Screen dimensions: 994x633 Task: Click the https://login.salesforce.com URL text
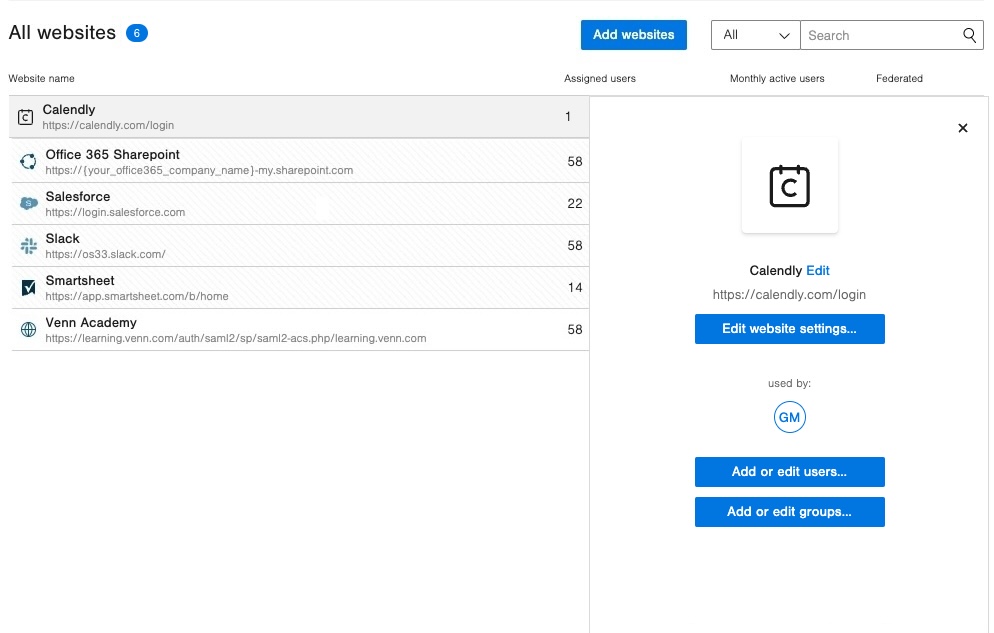(115, 212)
